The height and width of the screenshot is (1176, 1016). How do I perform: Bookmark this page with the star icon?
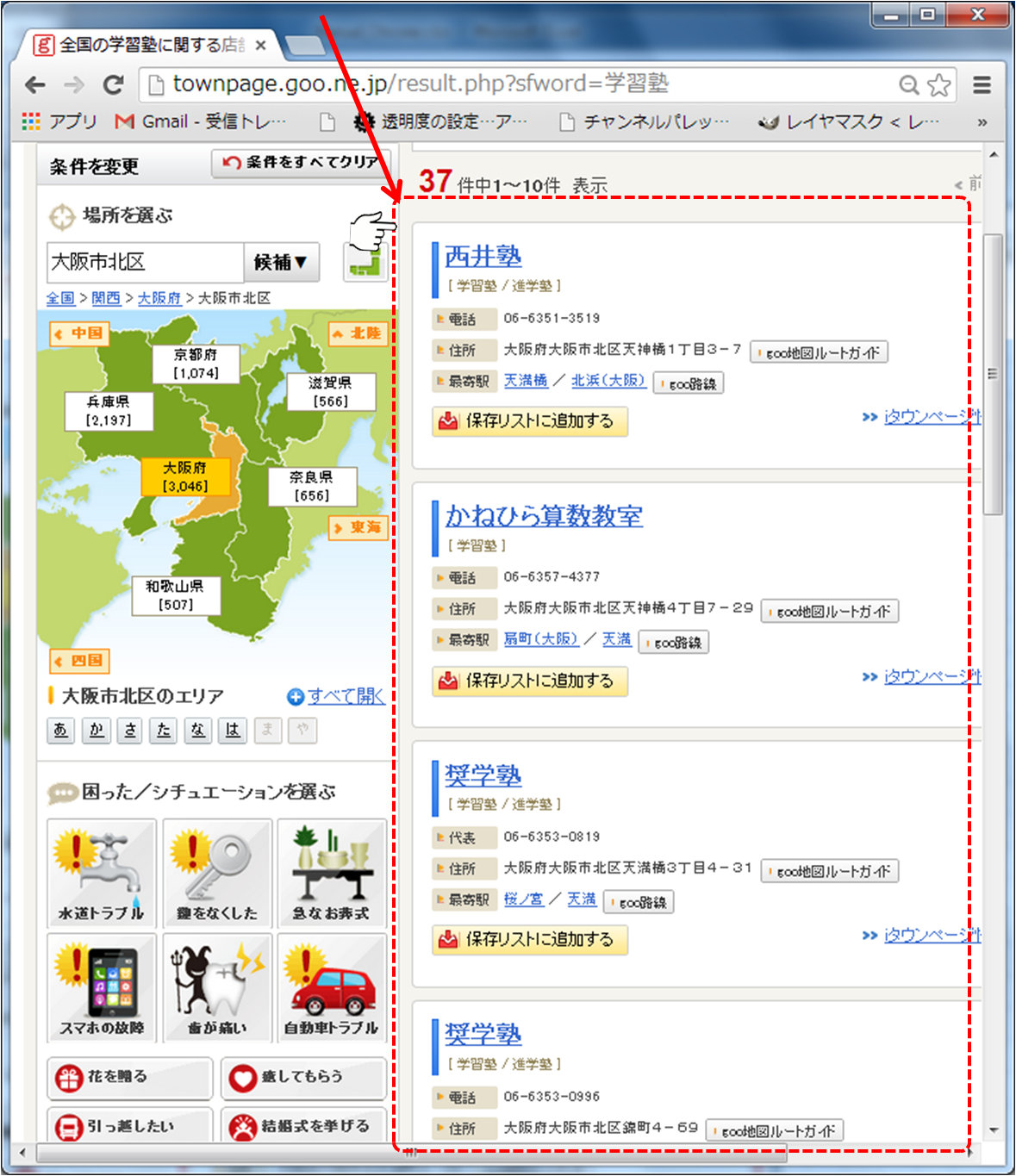pyautogui.click(x=939, y=84)
